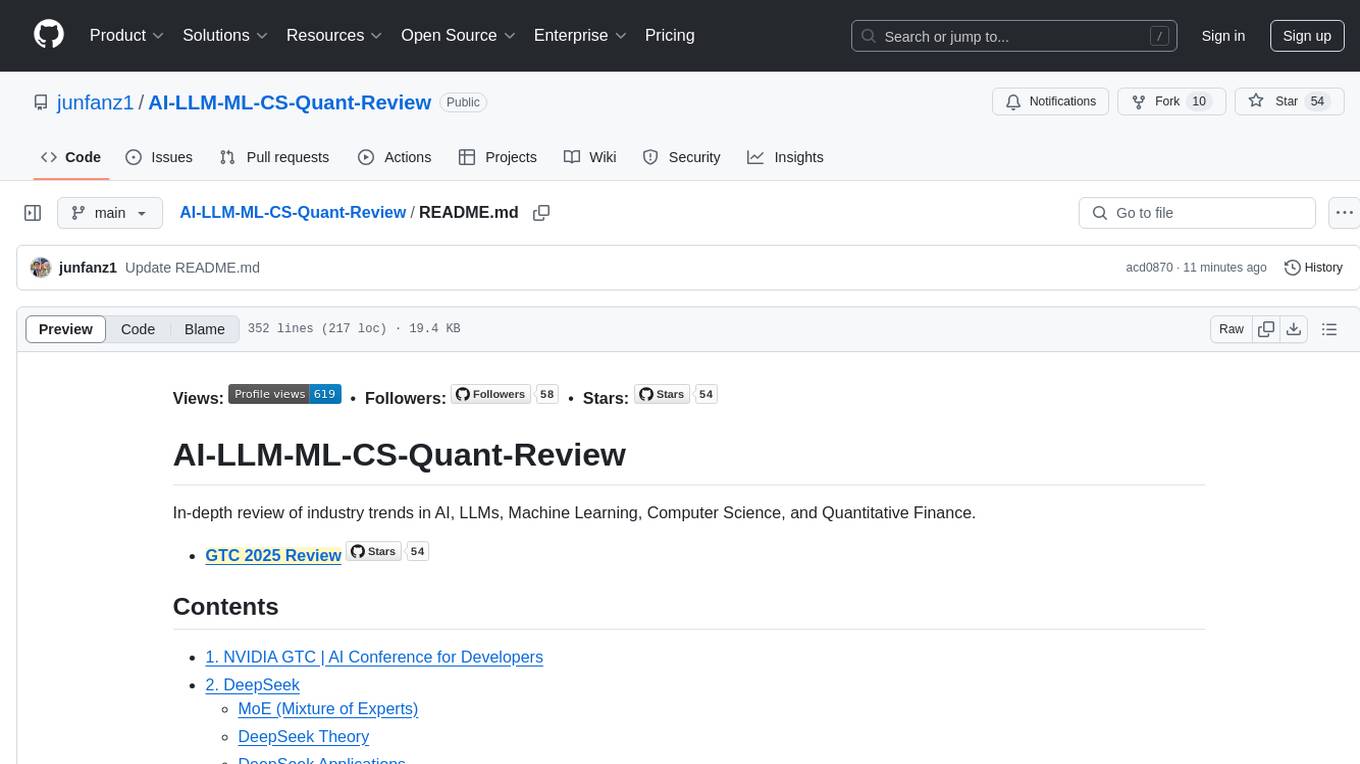This screenshot has height=764, width=1360.
Task: Open the Update README.md commit message
Action: pyautogui.click(x=192, y=268)
